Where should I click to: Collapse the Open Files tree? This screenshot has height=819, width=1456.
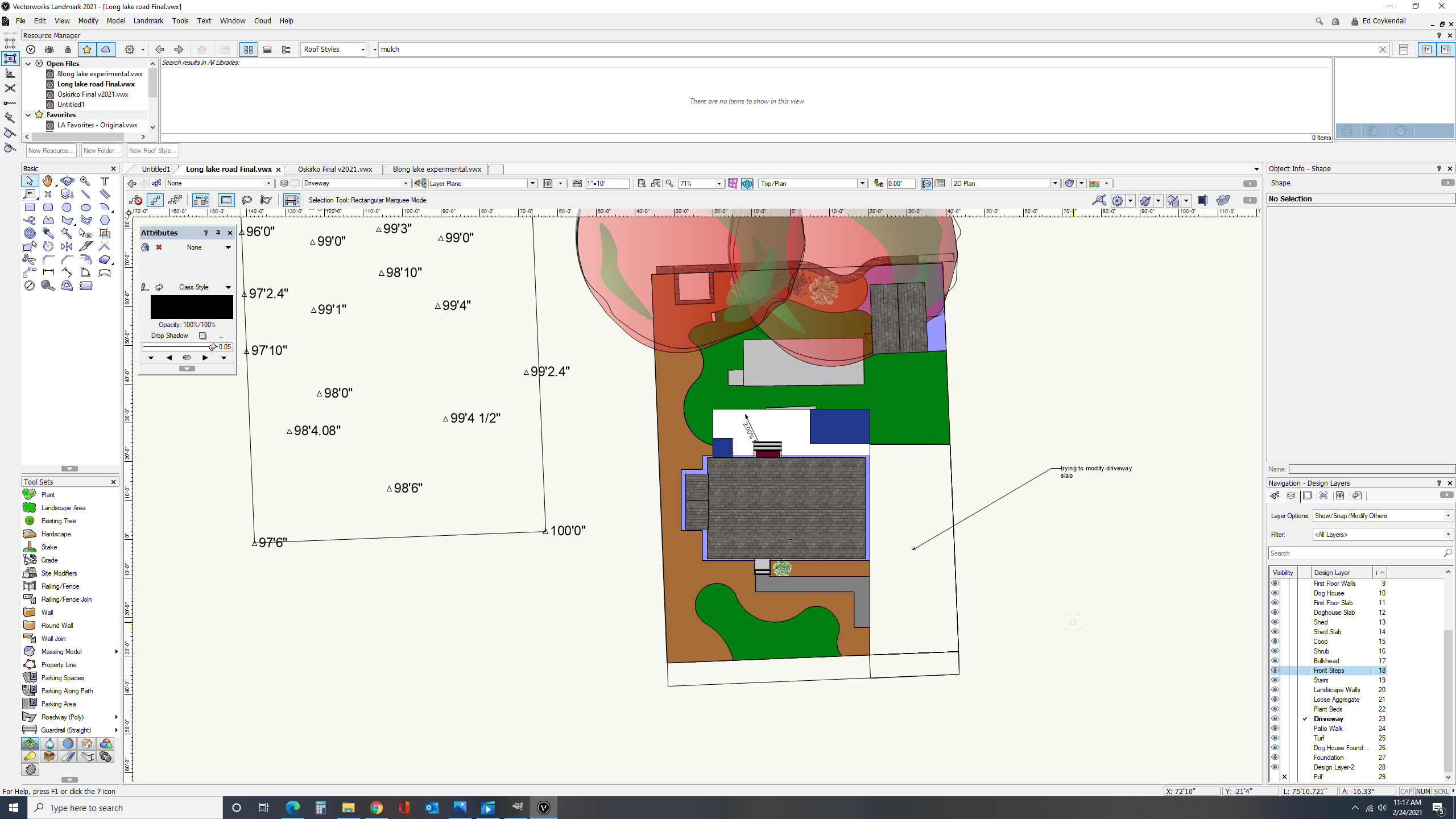[28, 64]
